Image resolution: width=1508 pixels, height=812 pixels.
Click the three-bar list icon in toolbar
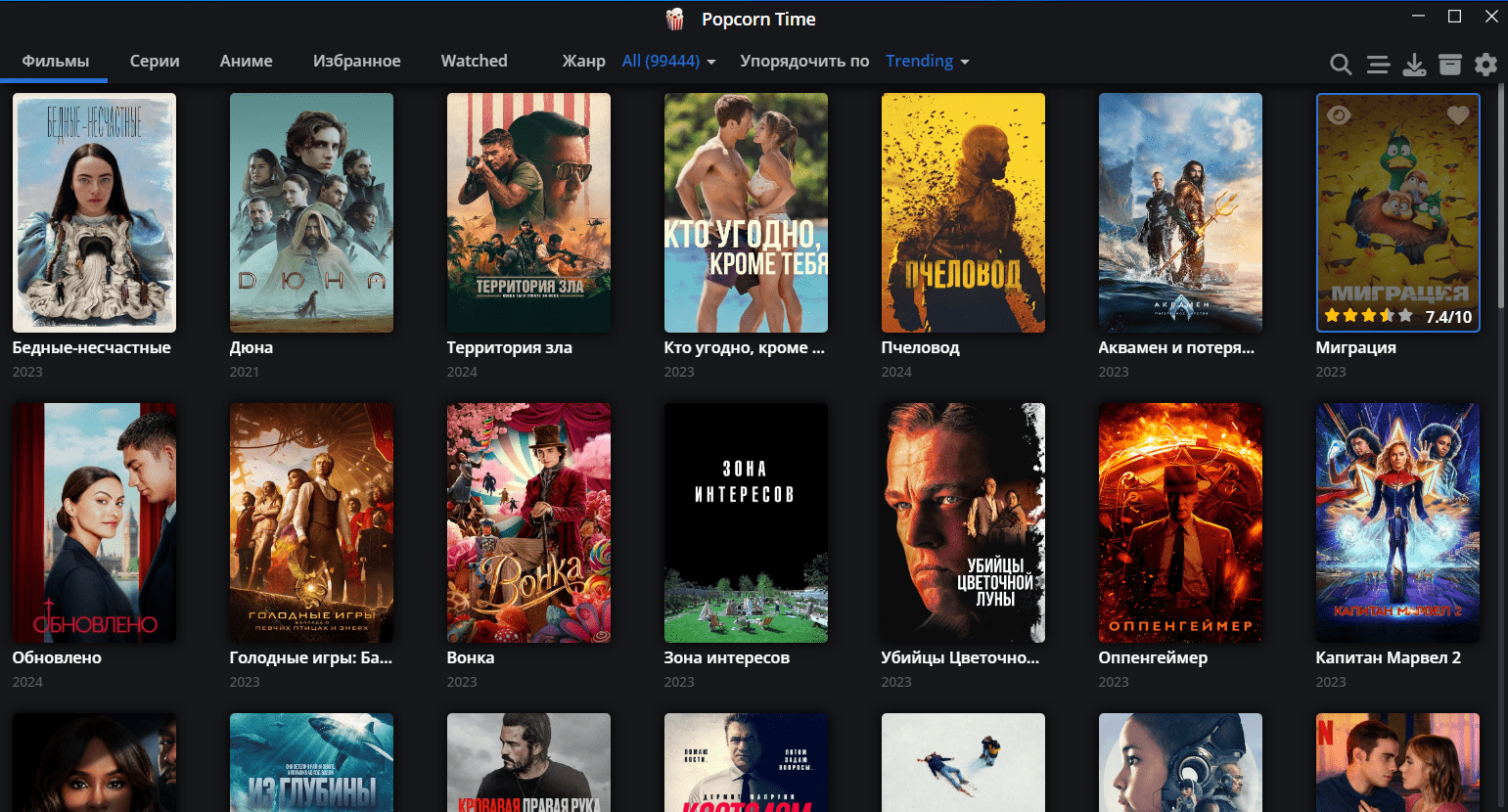click(1378, 65)
